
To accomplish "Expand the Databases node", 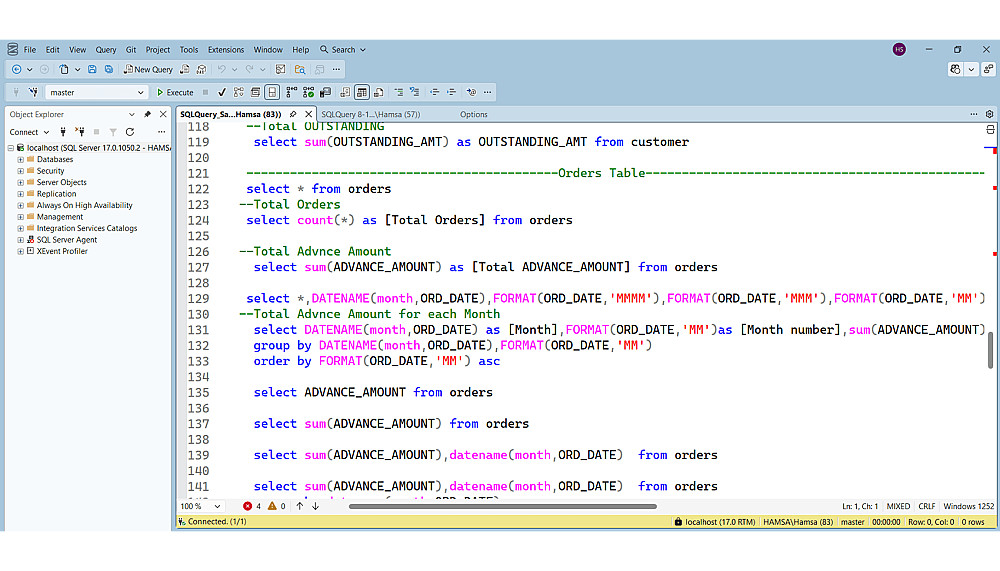I will pos(20,159).
